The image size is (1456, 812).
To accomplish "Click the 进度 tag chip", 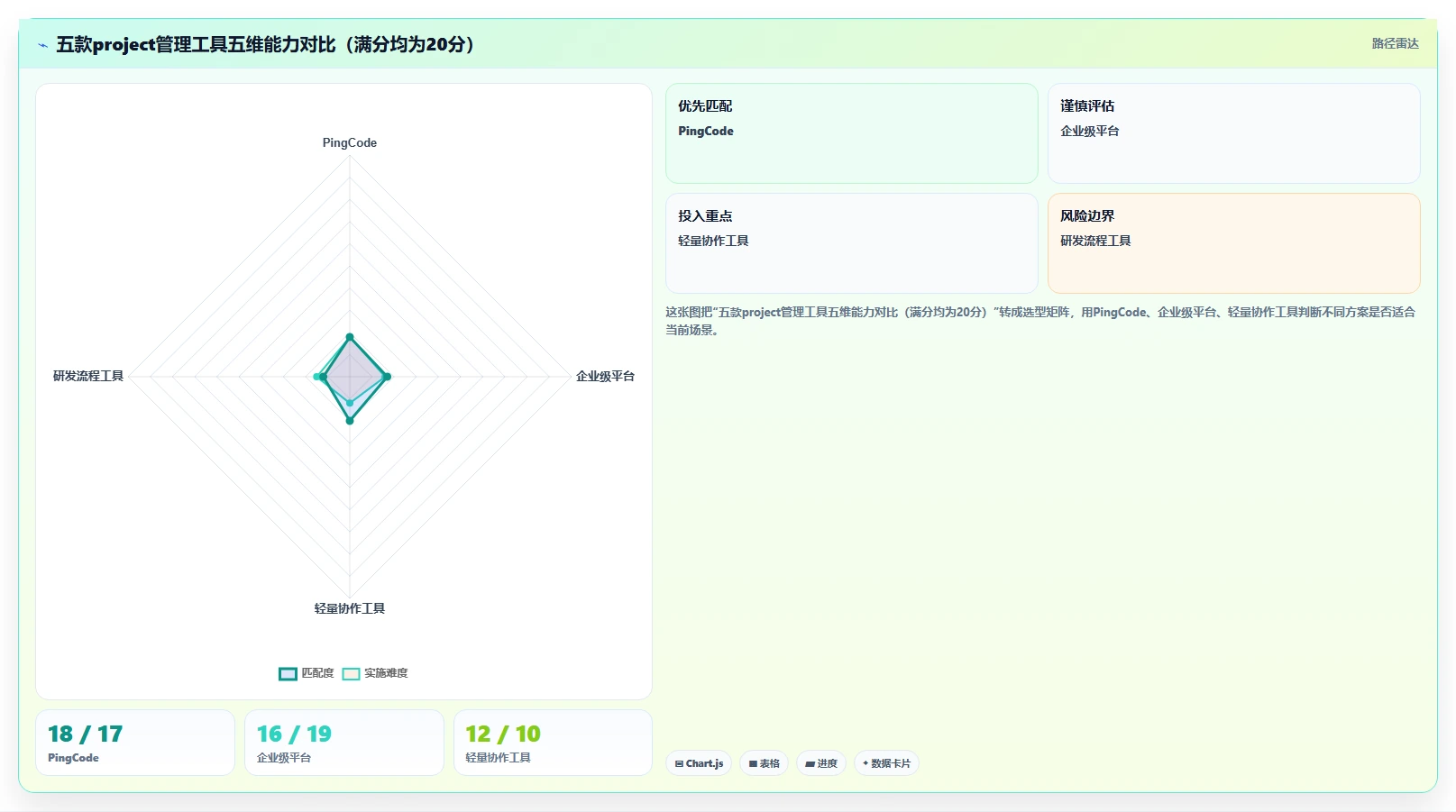I will 820,763.
